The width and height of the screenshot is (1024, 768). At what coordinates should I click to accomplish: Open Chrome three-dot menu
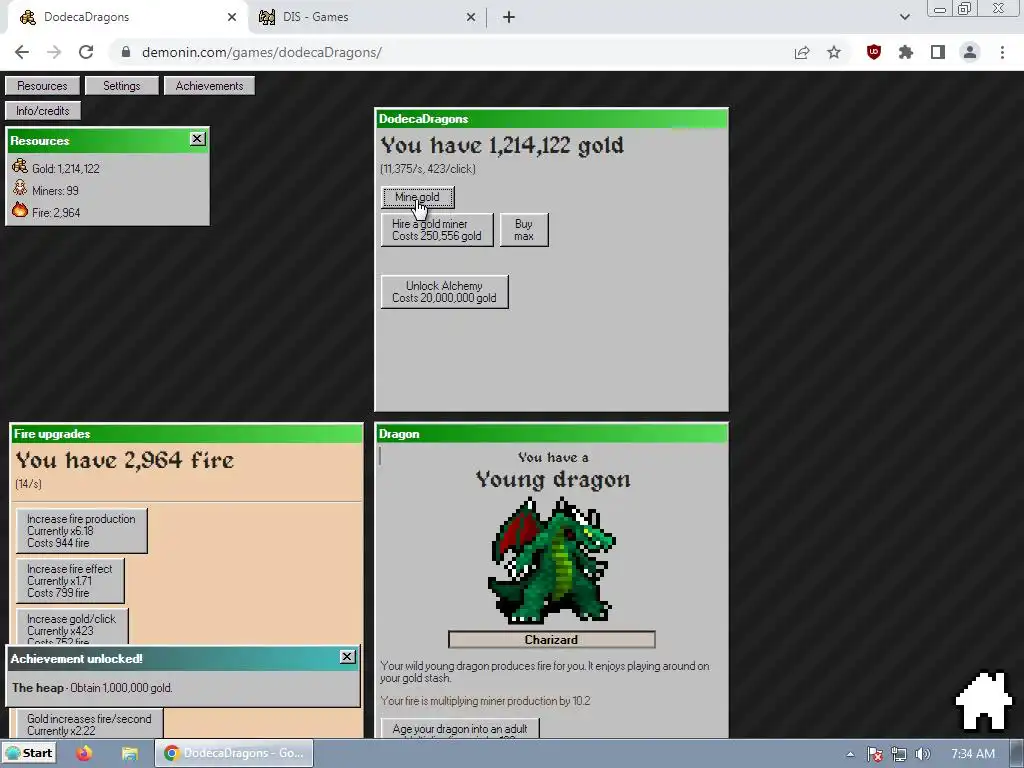[1002, 52]
